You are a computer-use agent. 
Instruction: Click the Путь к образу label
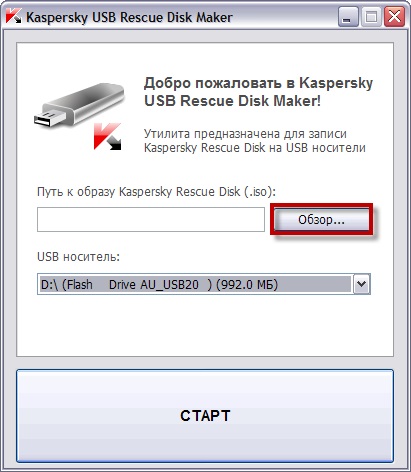[157, 192]
